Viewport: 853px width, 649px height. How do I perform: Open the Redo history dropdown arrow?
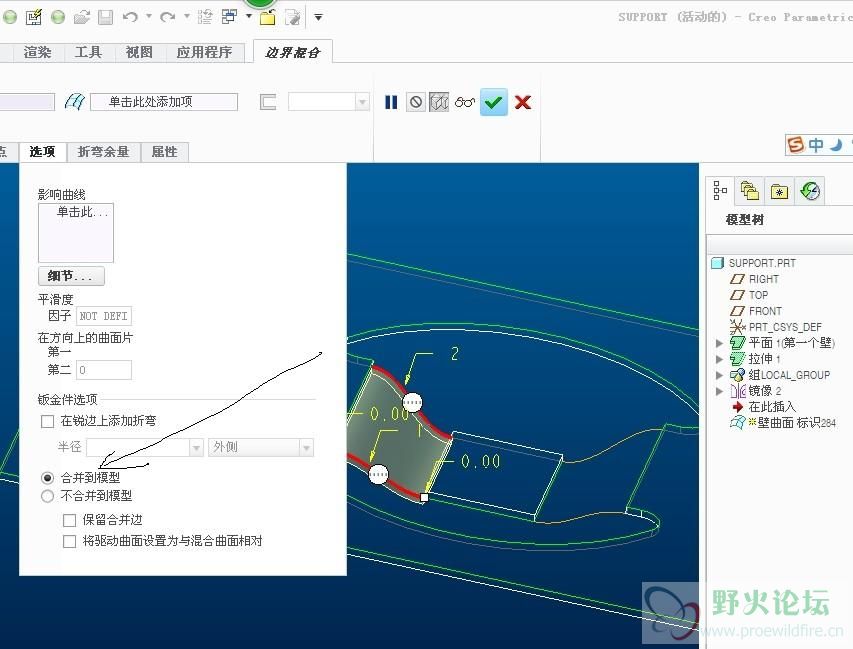[x=186, y=17]
